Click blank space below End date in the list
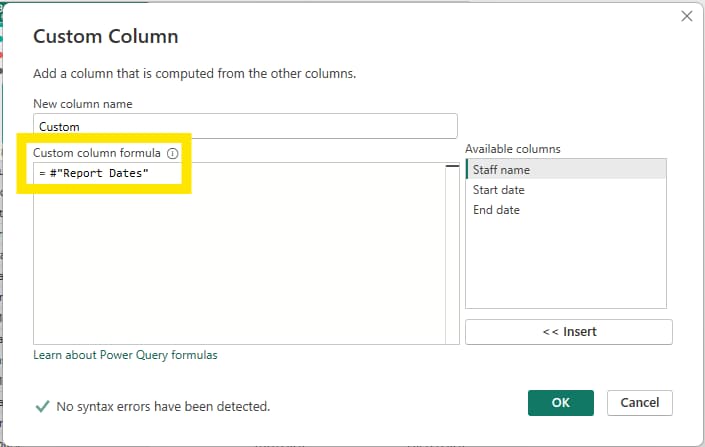Screen dimensions: 705x447 coord(565,265)
